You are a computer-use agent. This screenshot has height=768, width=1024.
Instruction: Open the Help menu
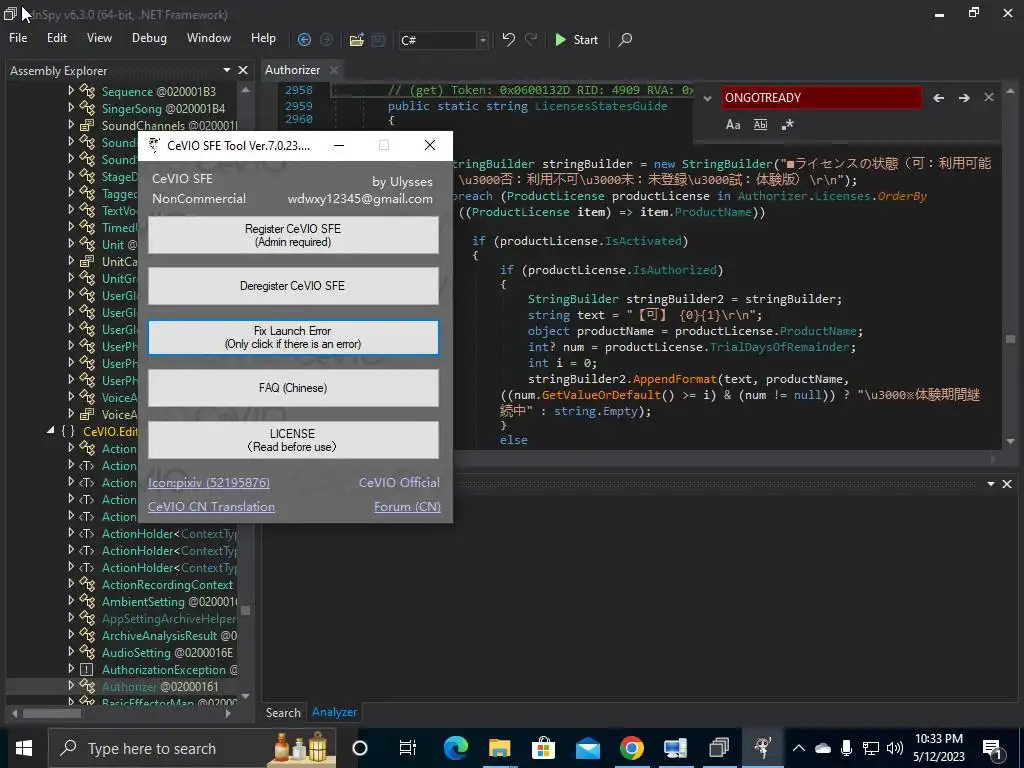(x=263, y=38)
